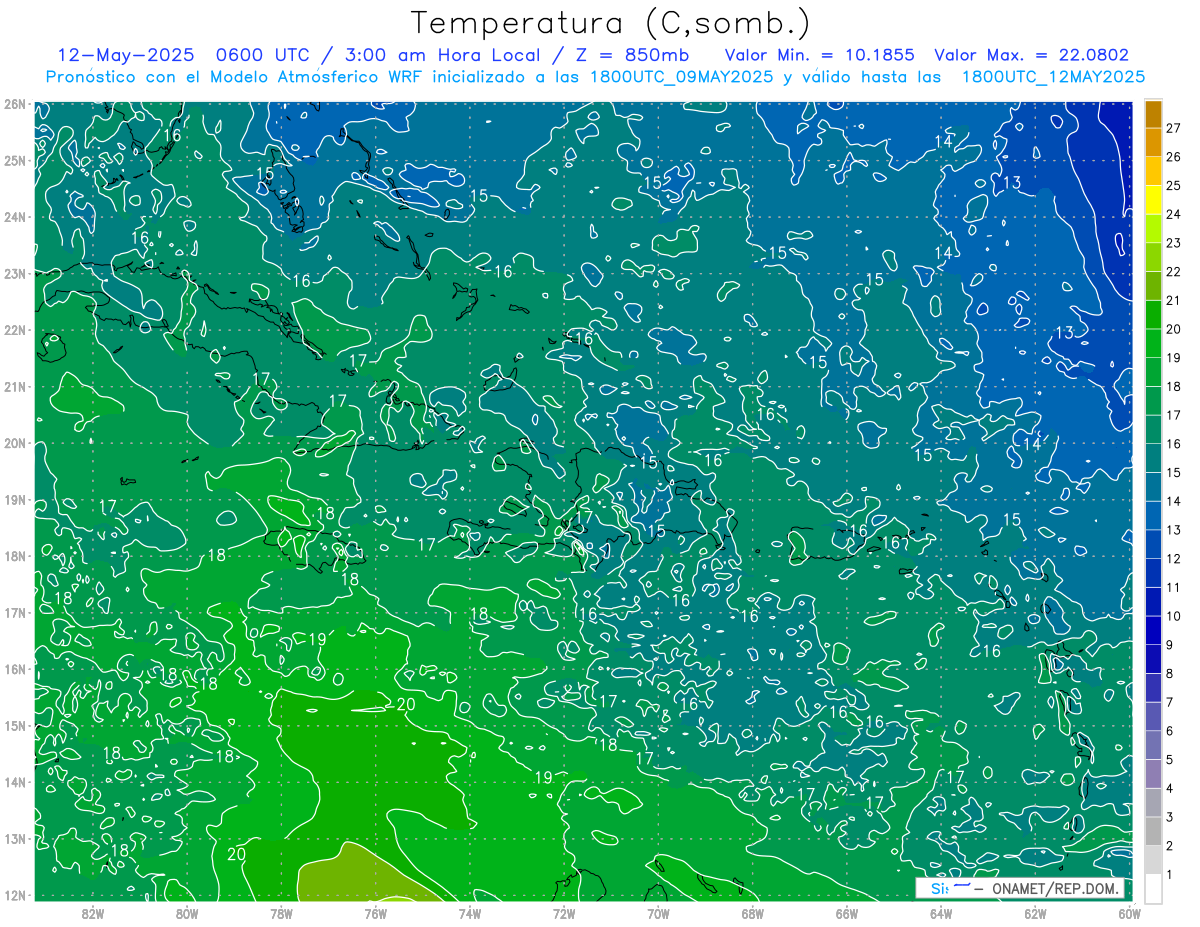Click the 21 label on the color scale
This screenshot has width=1200, height=927.
tap(1173, 301)
